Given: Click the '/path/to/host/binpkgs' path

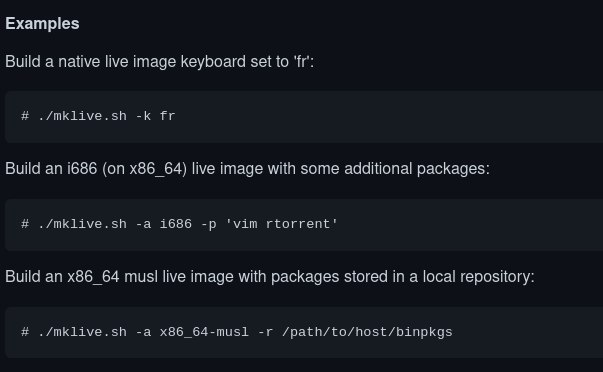Looking at the screenshot, I should (x=367, y=332).
